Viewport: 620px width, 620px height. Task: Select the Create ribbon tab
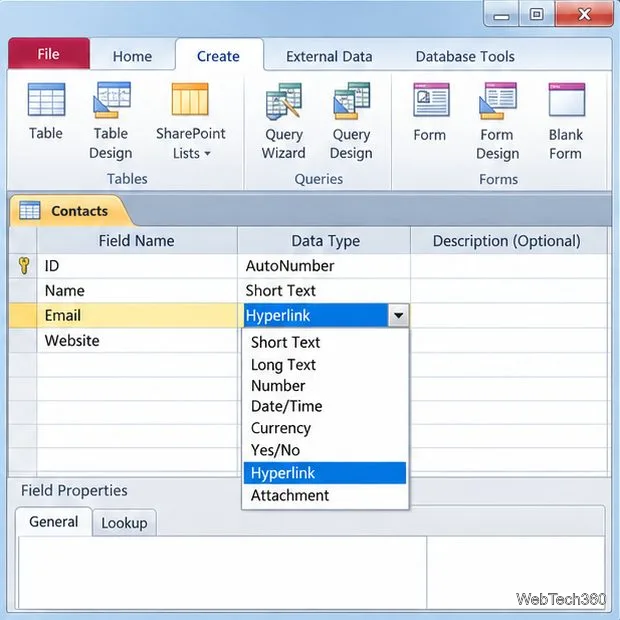click(x=219, y=56)
